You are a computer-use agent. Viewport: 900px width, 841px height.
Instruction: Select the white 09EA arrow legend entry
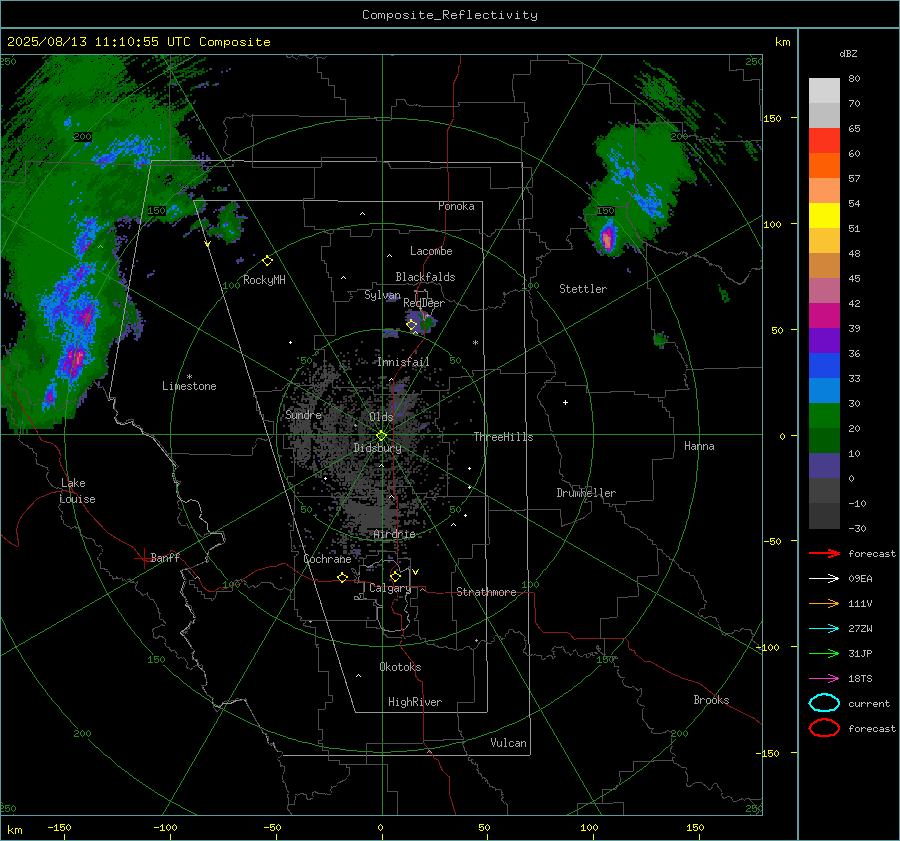click(x=824, y=579)
